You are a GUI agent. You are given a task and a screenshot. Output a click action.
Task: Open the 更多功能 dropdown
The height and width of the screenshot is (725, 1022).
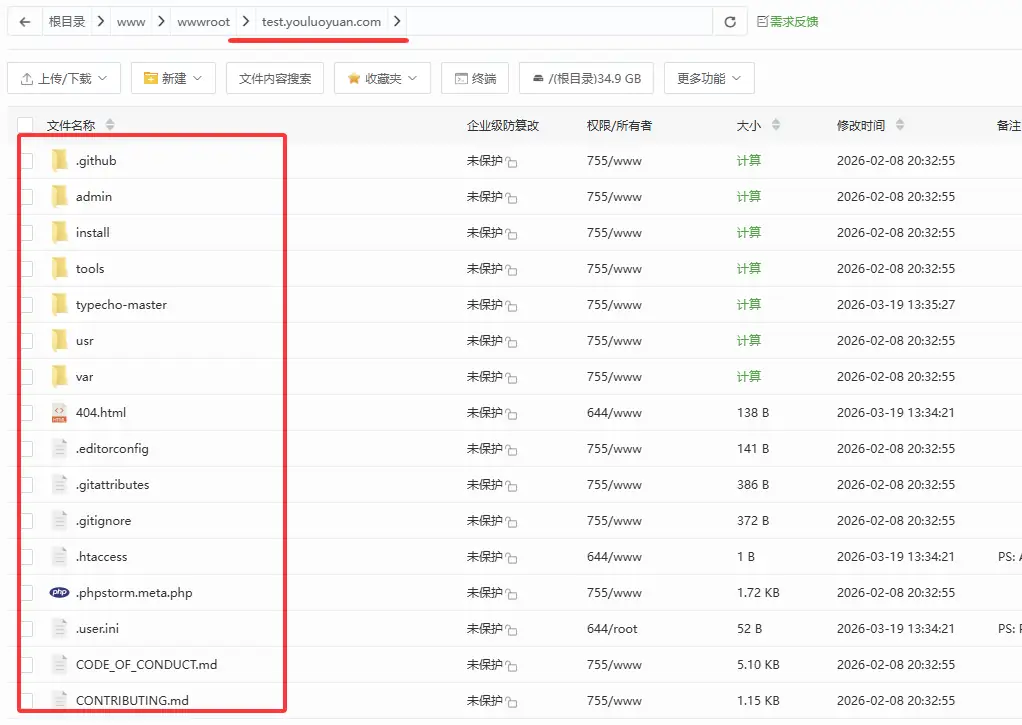(709, 78)
